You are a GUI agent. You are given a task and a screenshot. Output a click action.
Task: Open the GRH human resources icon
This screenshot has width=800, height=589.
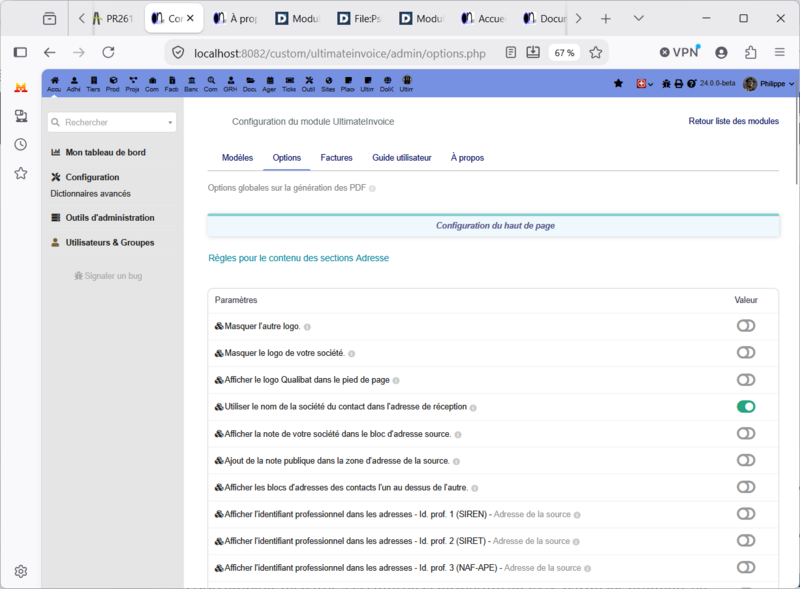click(231, 84)
